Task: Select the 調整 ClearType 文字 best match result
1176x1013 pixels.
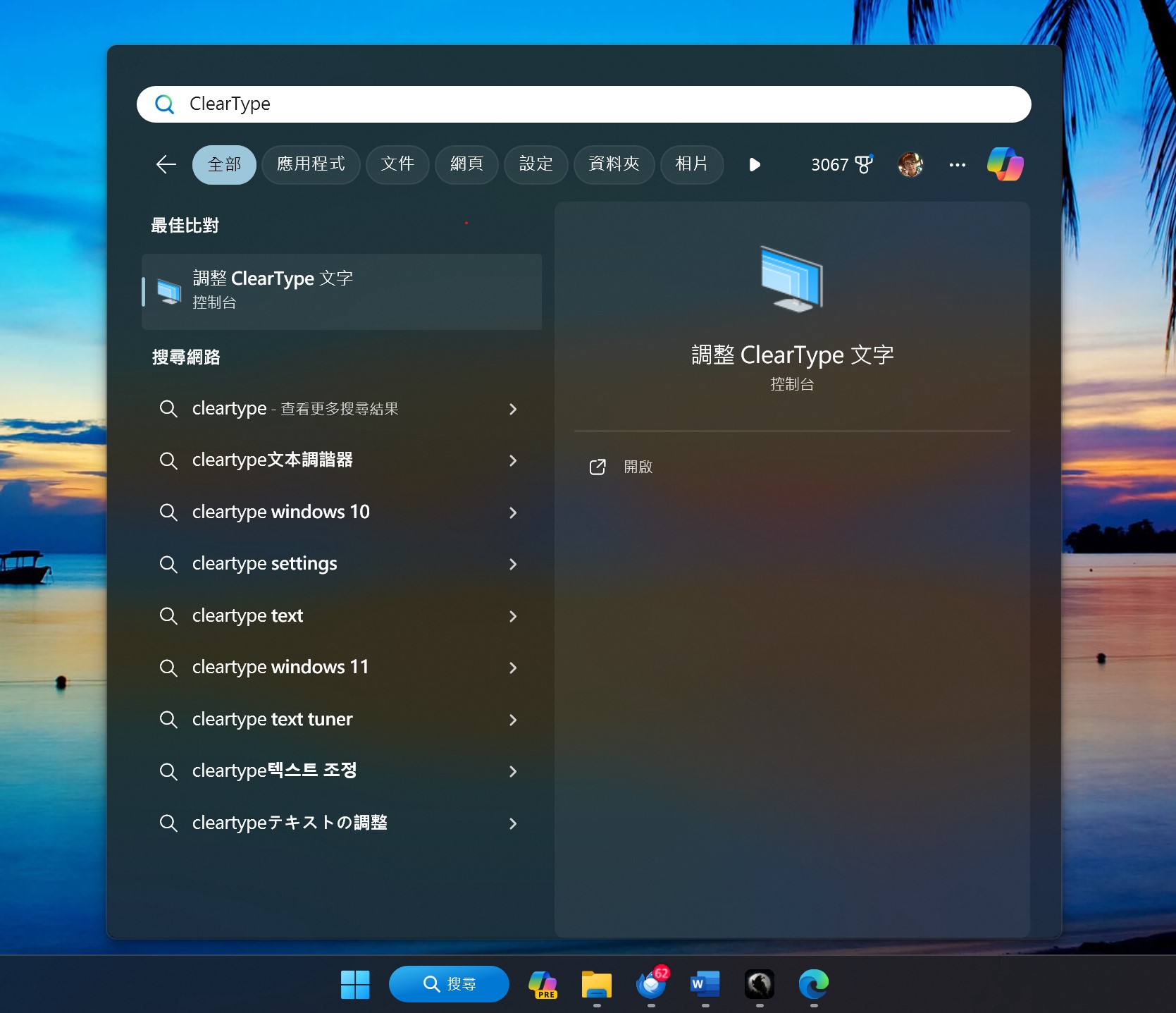Action: (342, 291)
